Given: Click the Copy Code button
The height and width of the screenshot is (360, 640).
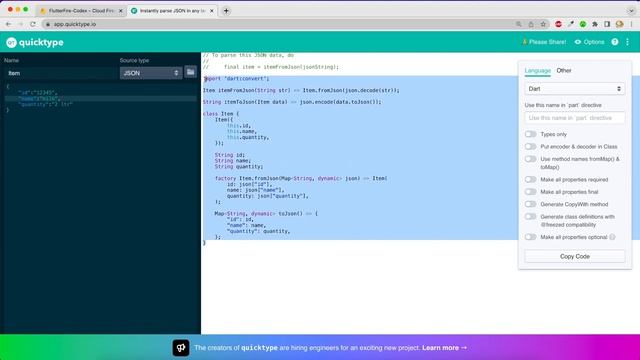Looking at the screenshot, I should click(x=575, y=256).
